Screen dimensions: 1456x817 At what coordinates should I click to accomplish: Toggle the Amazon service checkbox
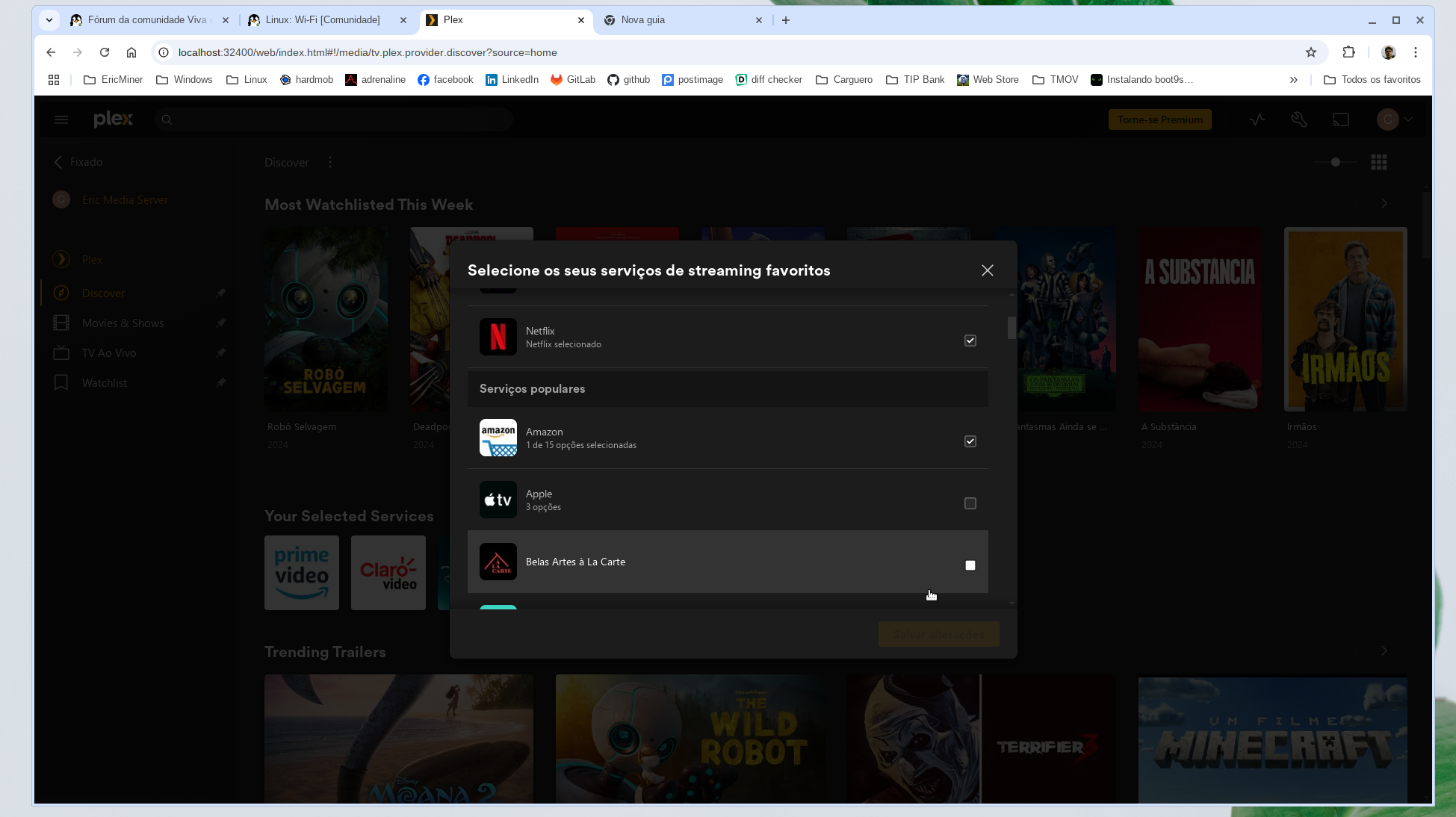[x=970, y=441]
